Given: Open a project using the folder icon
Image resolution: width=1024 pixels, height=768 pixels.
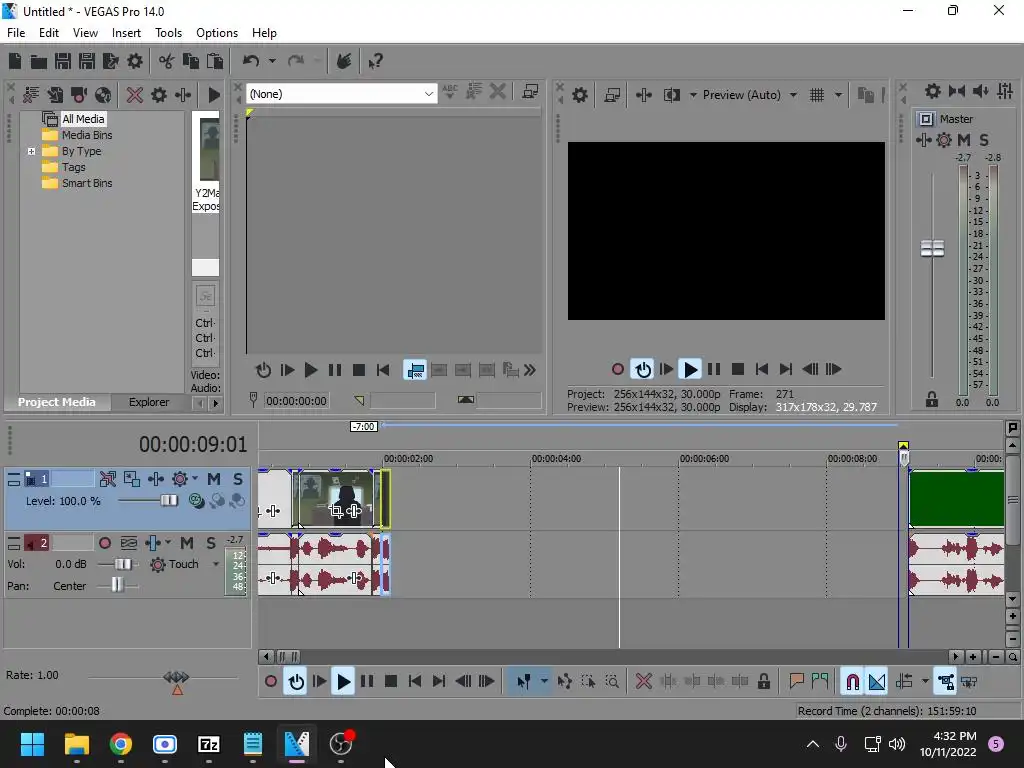Looking at the screenshot, I should 39,61.
